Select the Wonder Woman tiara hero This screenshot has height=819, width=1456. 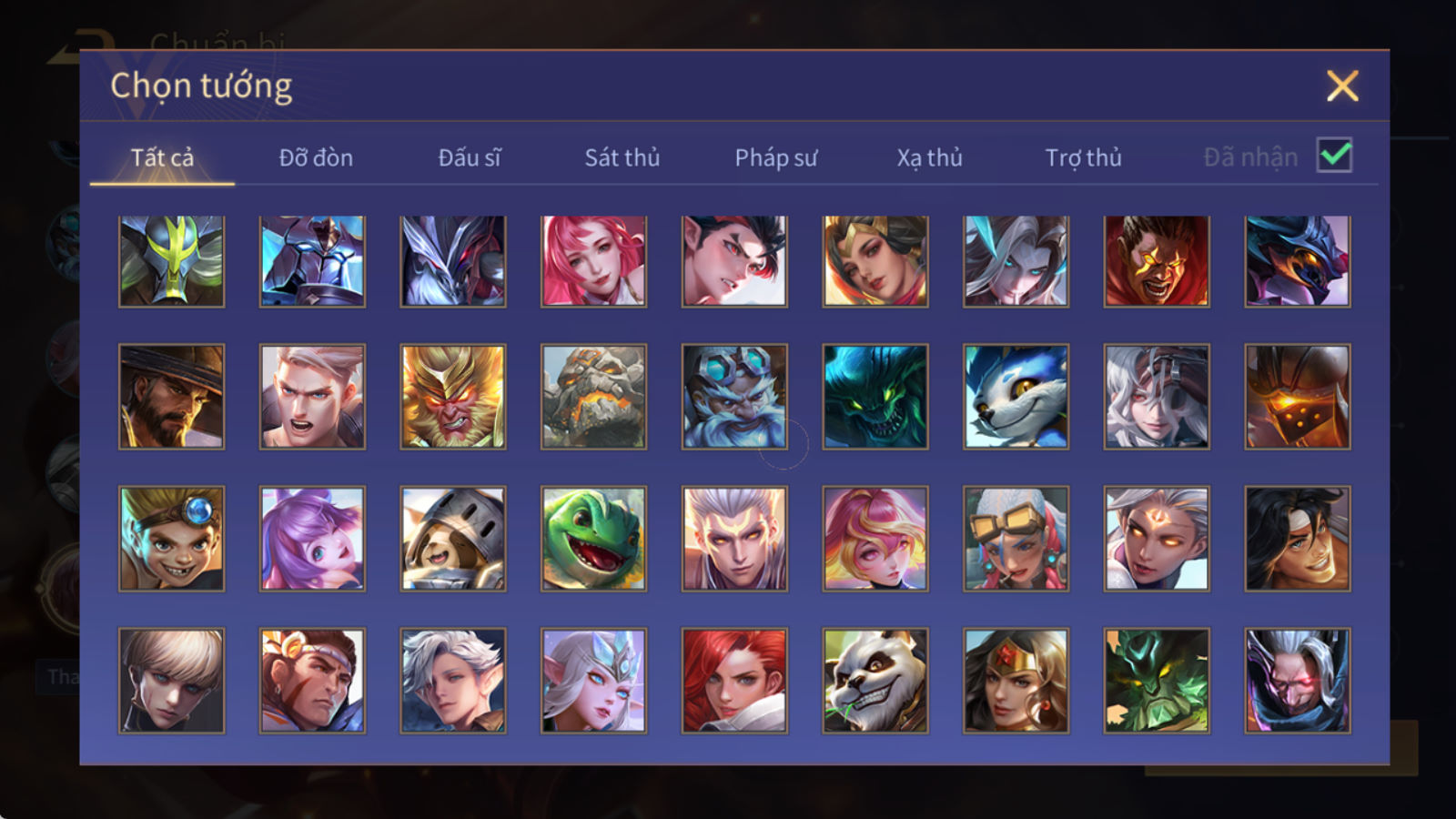1016,681
